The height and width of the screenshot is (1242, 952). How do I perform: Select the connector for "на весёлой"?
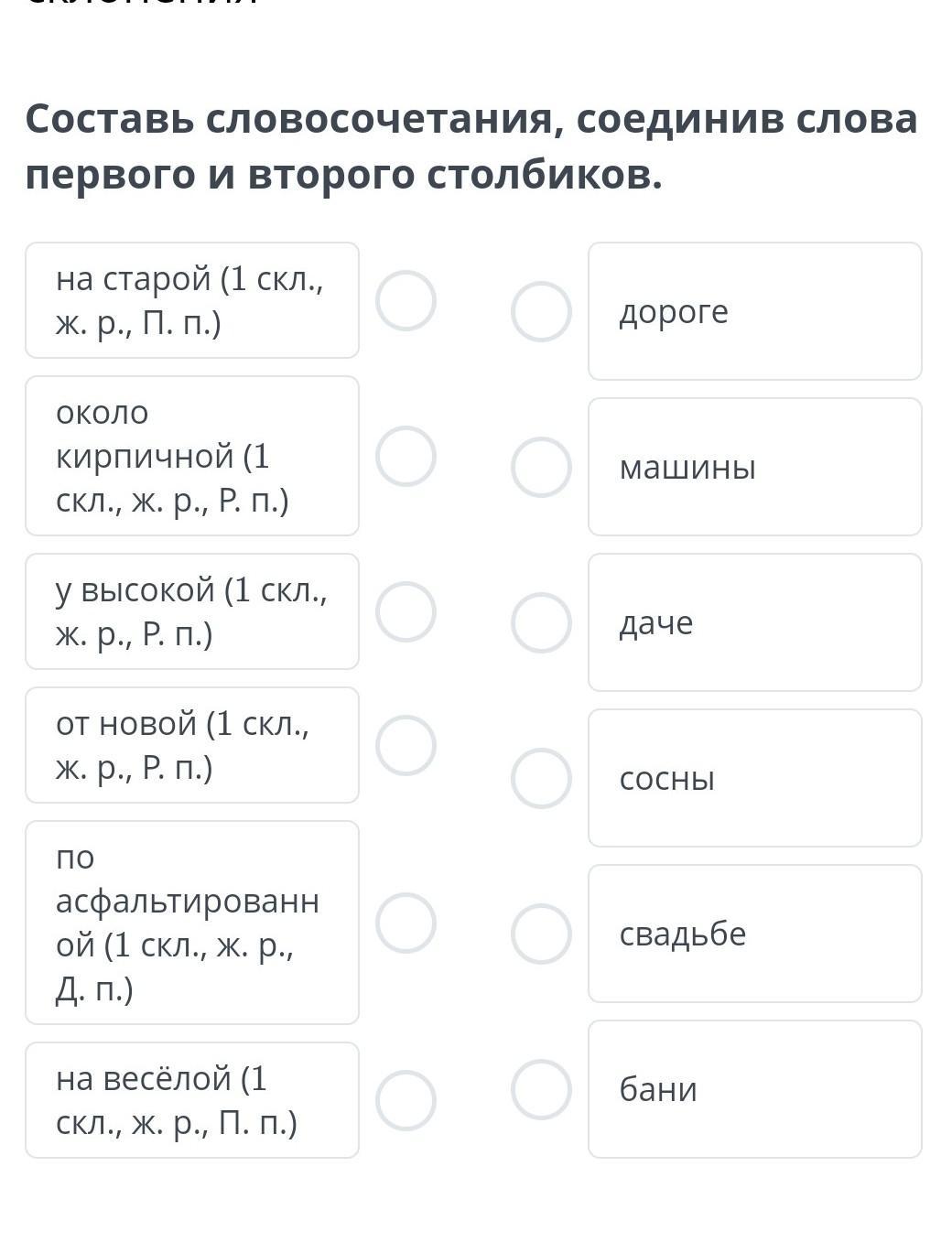[x=406, y=1100]
